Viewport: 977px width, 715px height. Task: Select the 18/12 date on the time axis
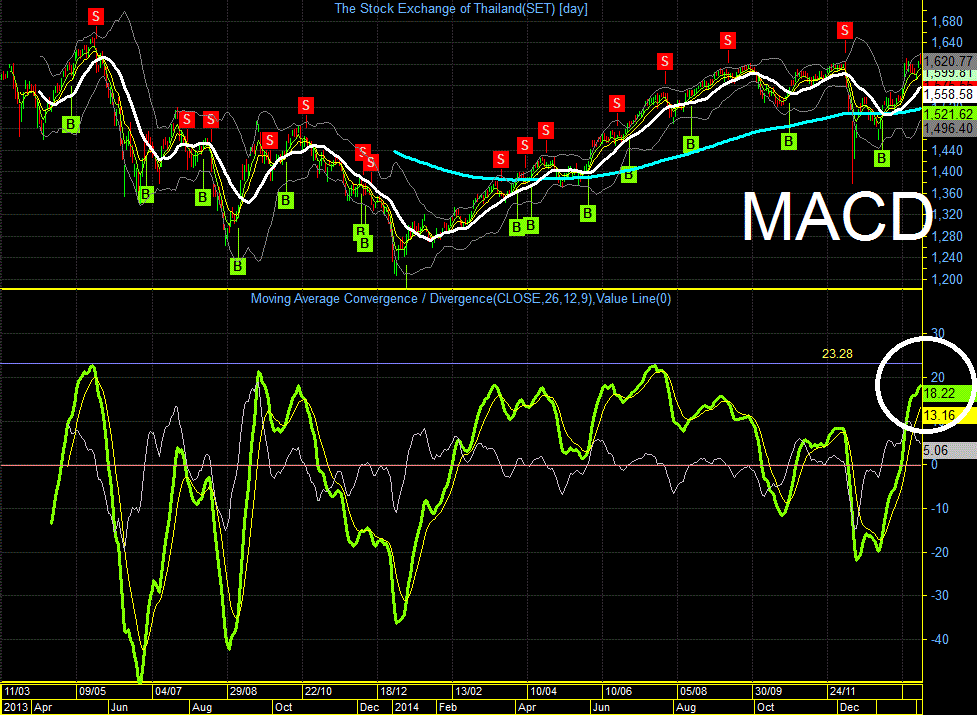click(x=394, y=691)
